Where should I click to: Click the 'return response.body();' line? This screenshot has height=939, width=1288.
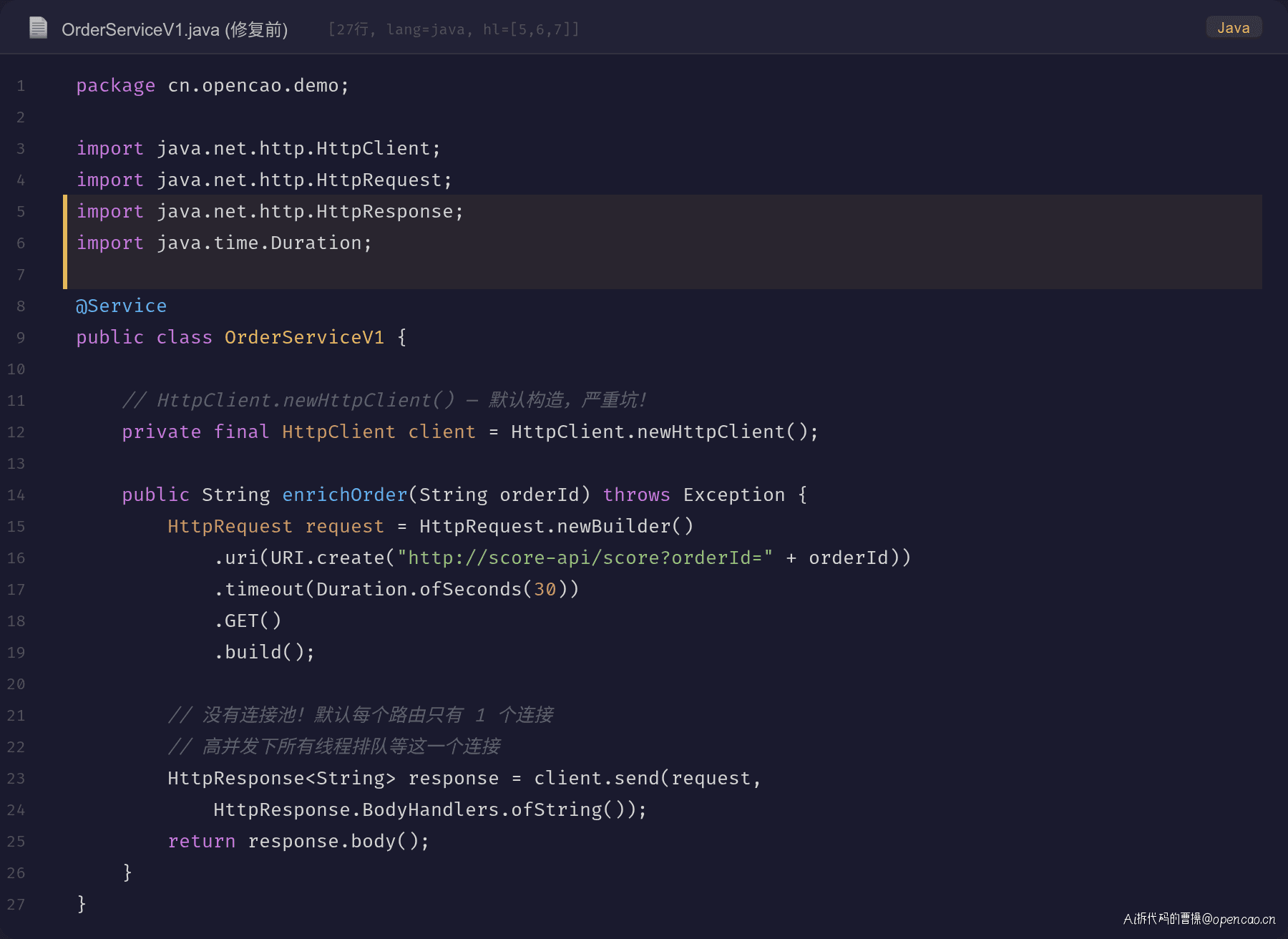coord(298,842)
